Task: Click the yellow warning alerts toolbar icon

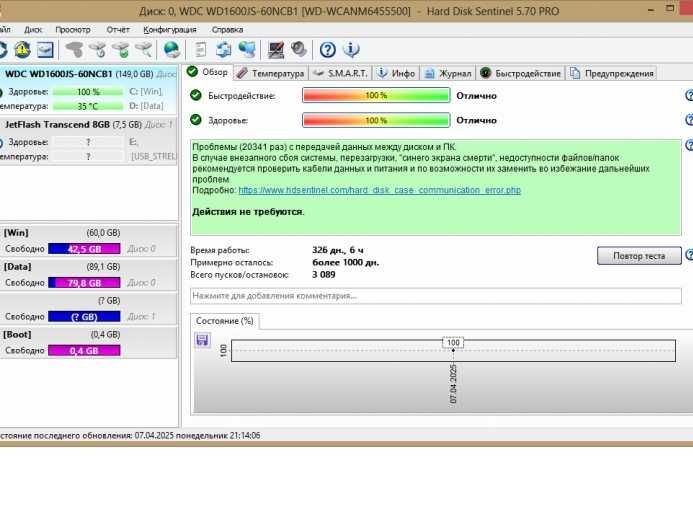Action: coord(22,49)
